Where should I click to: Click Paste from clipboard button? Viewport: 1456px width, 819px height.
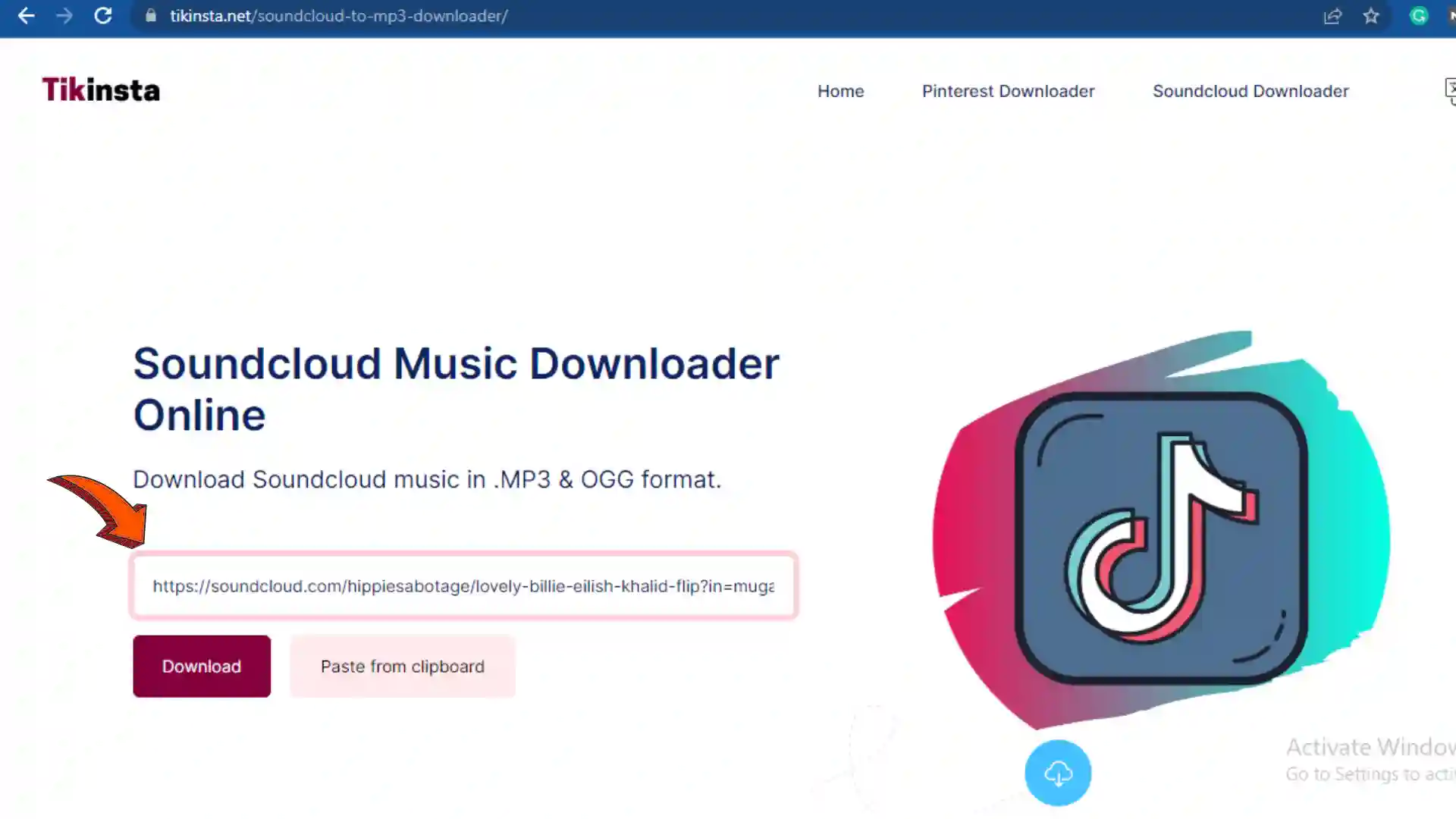click(x=403, y=667)
